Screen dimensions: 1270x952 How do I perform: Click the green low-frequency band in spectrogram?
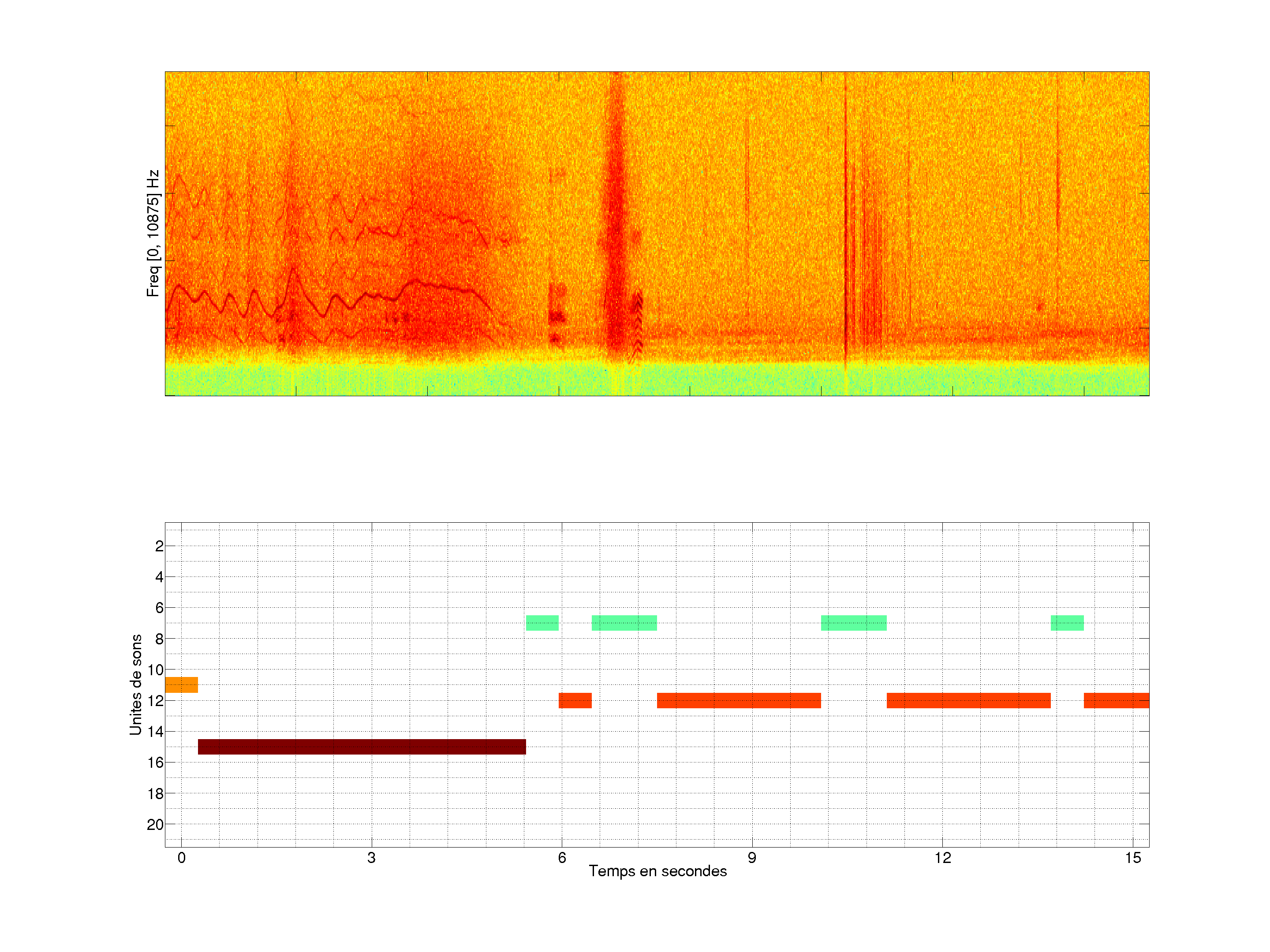657,380
